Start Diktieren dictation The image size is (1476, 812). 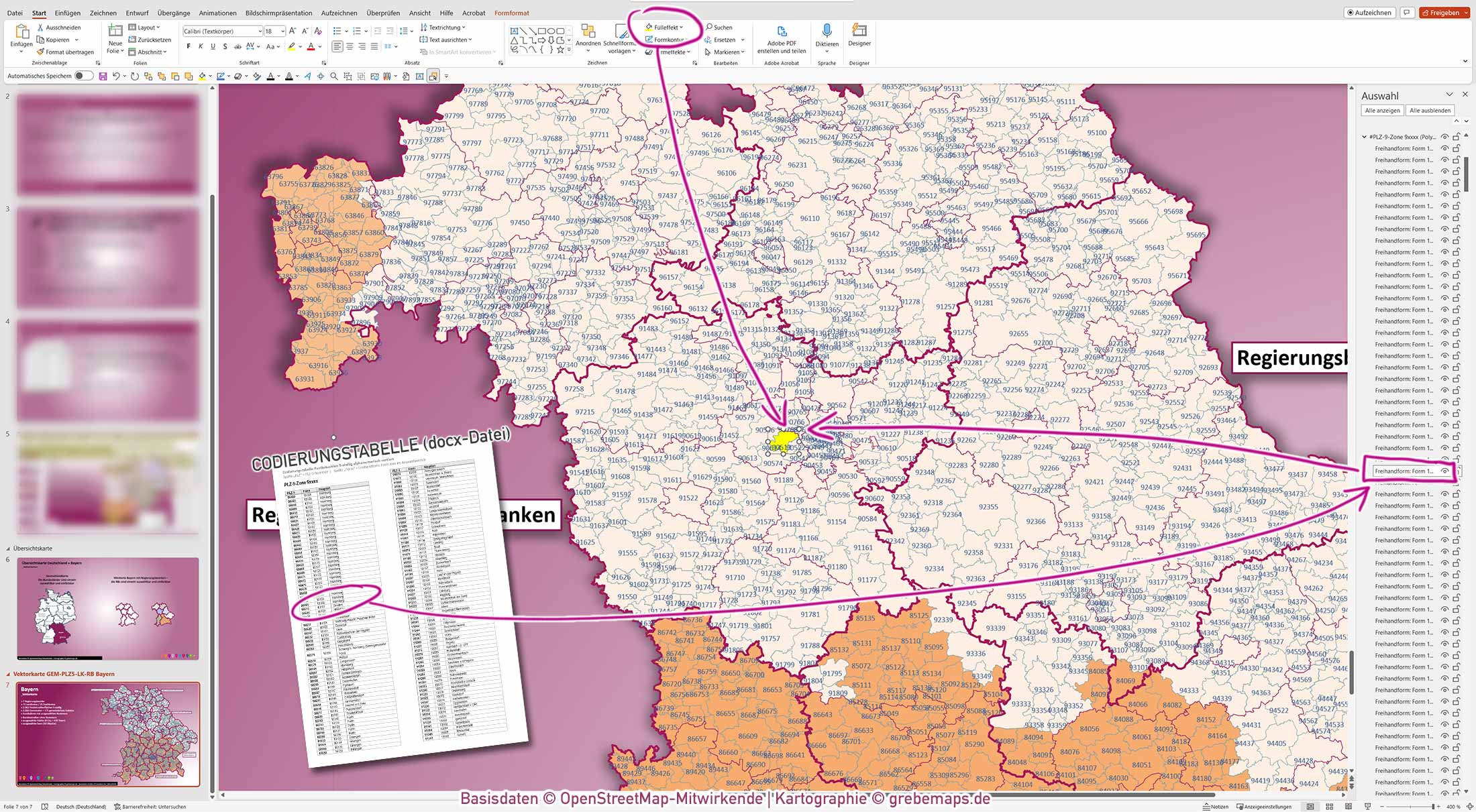pos(827,34)
